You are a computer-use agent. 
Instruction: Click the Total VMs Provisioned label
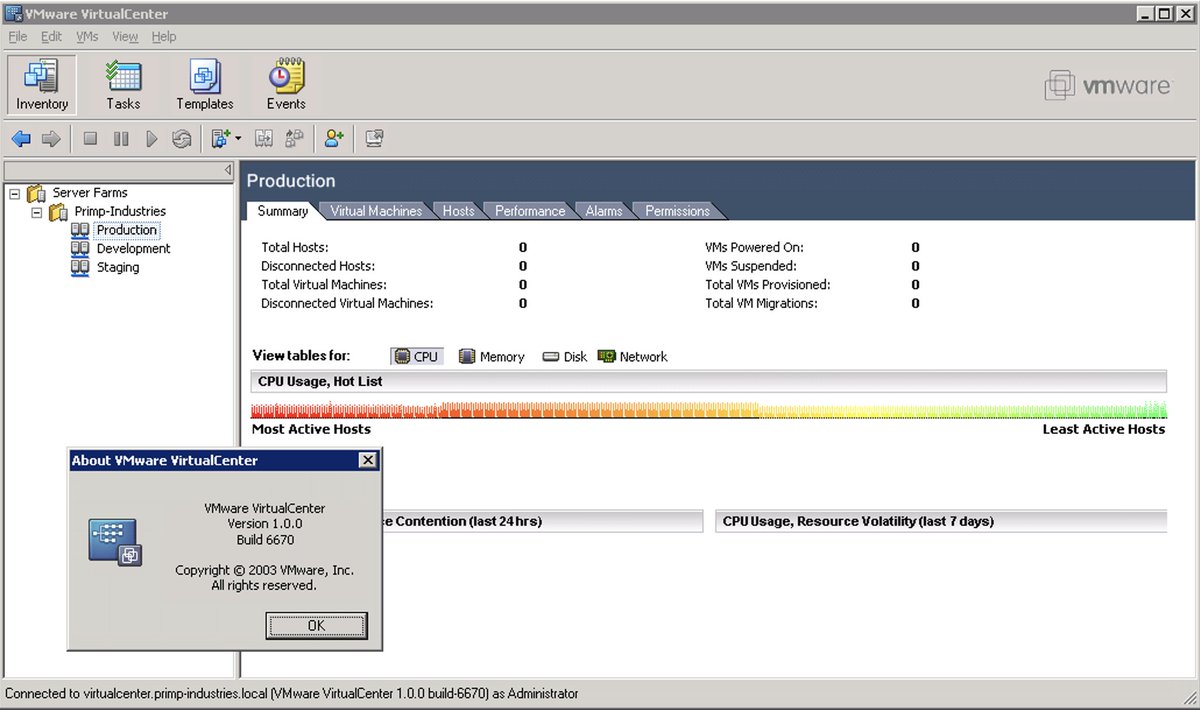pos(768,285)
